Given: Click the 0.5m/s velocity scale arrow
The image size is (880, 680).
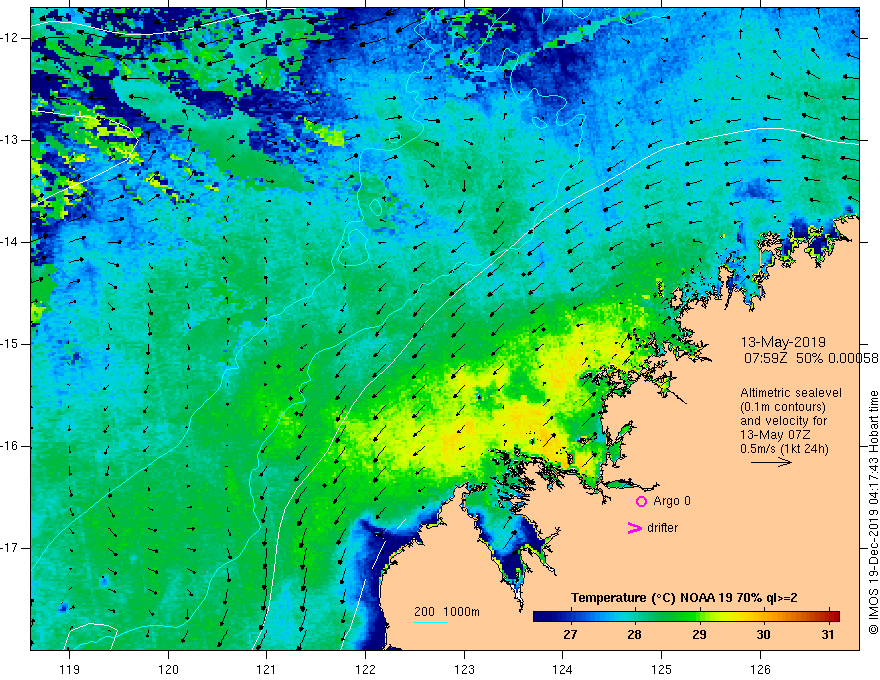Looking at the screenshot, I should (771, 462).
